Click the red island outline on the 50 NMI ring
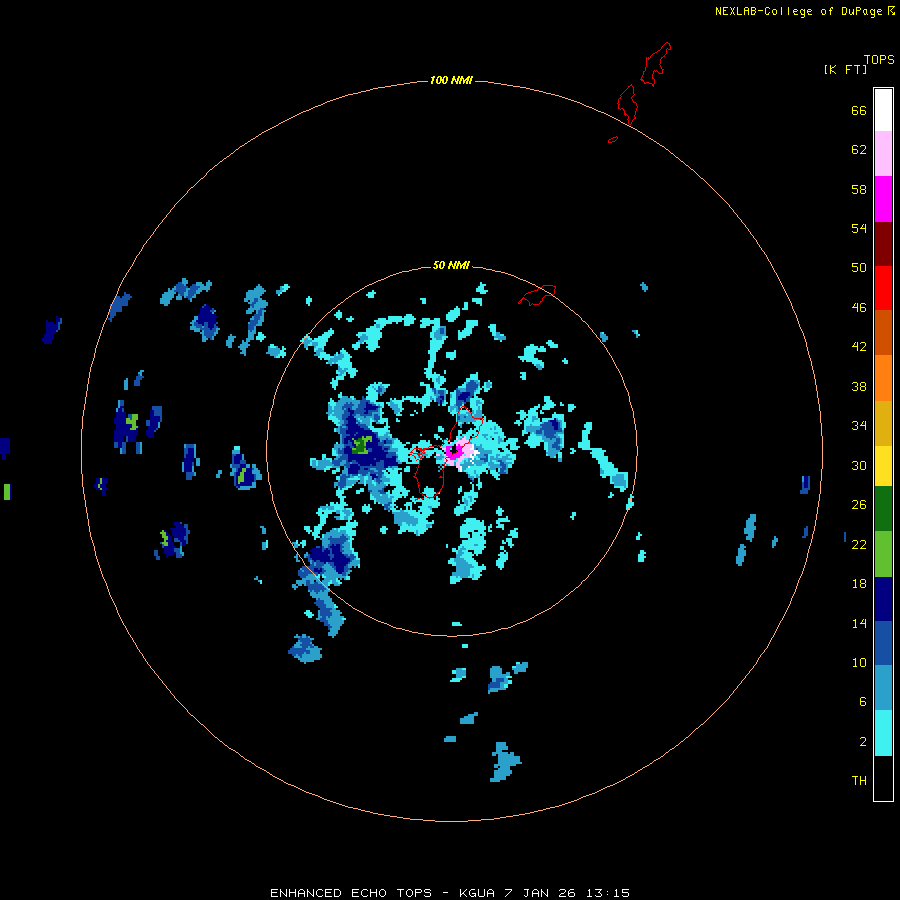Screen dimensions: 900x900 (537, 295)
